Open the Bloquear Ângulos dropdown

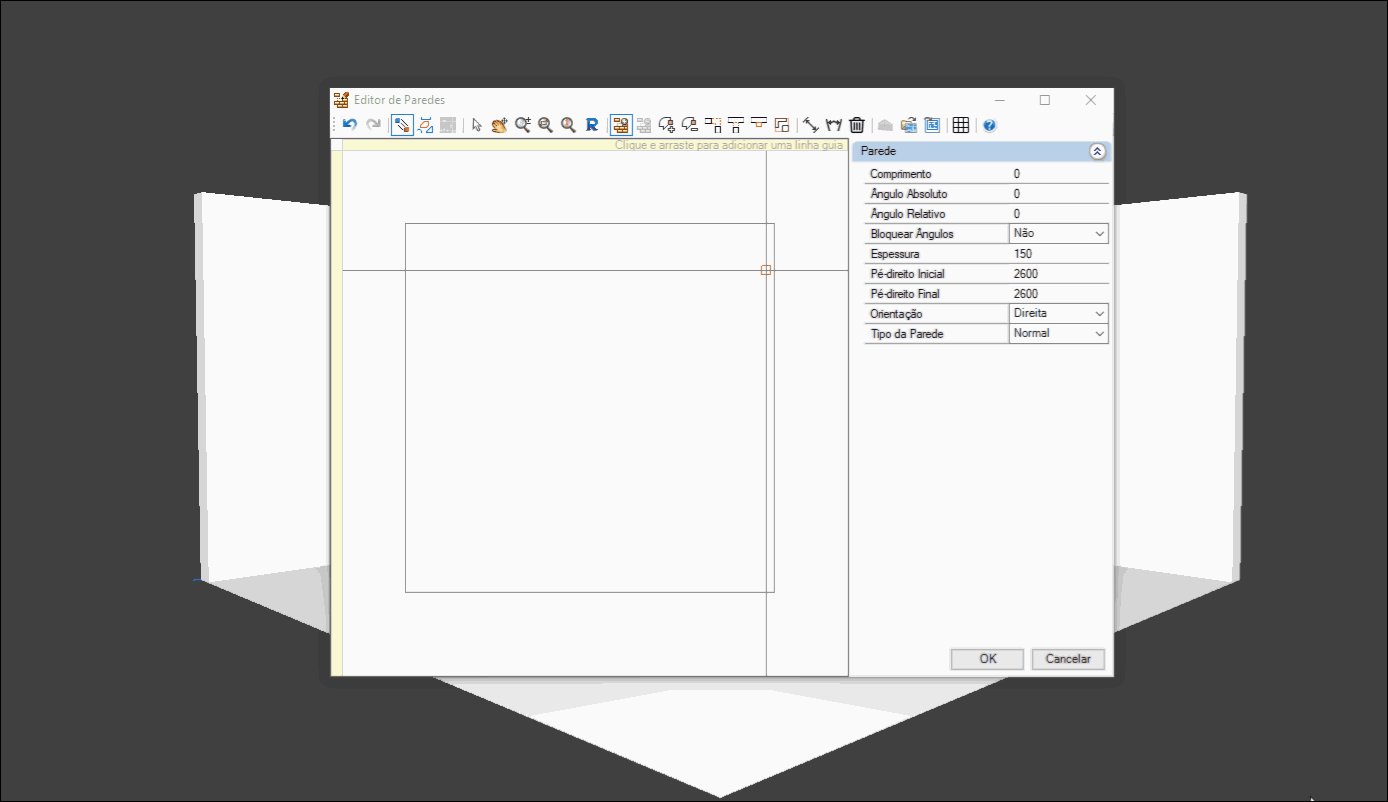1100,234
